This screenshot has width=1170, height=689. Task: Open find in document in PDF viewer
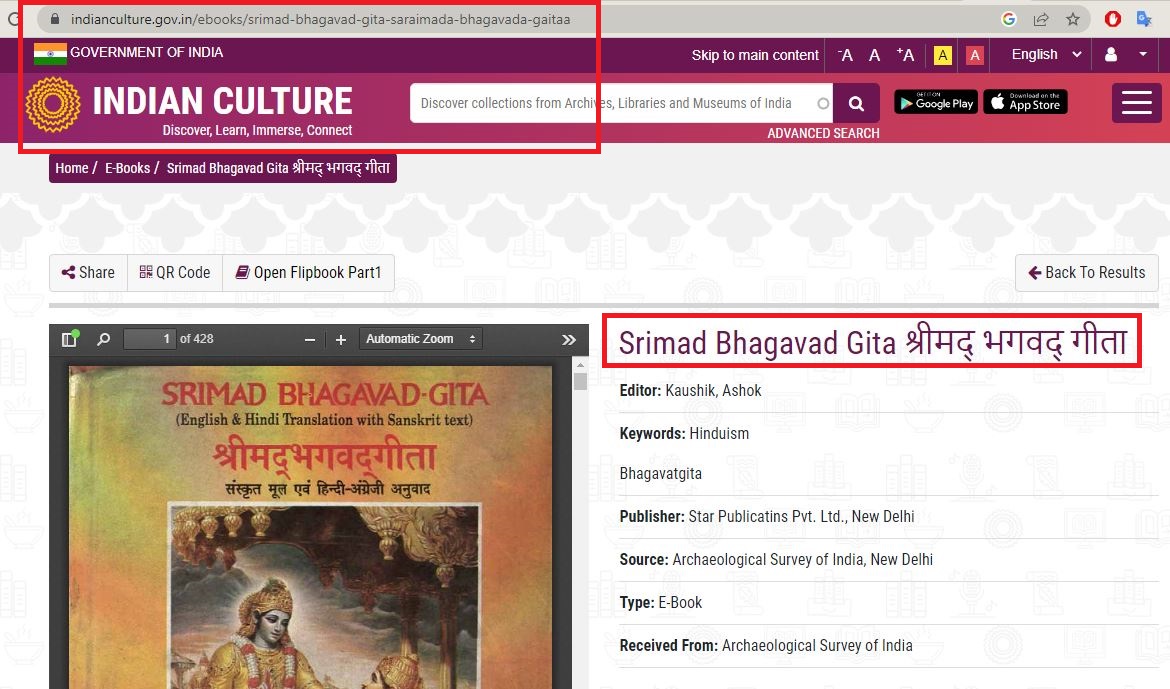click(x=104, y=339)
